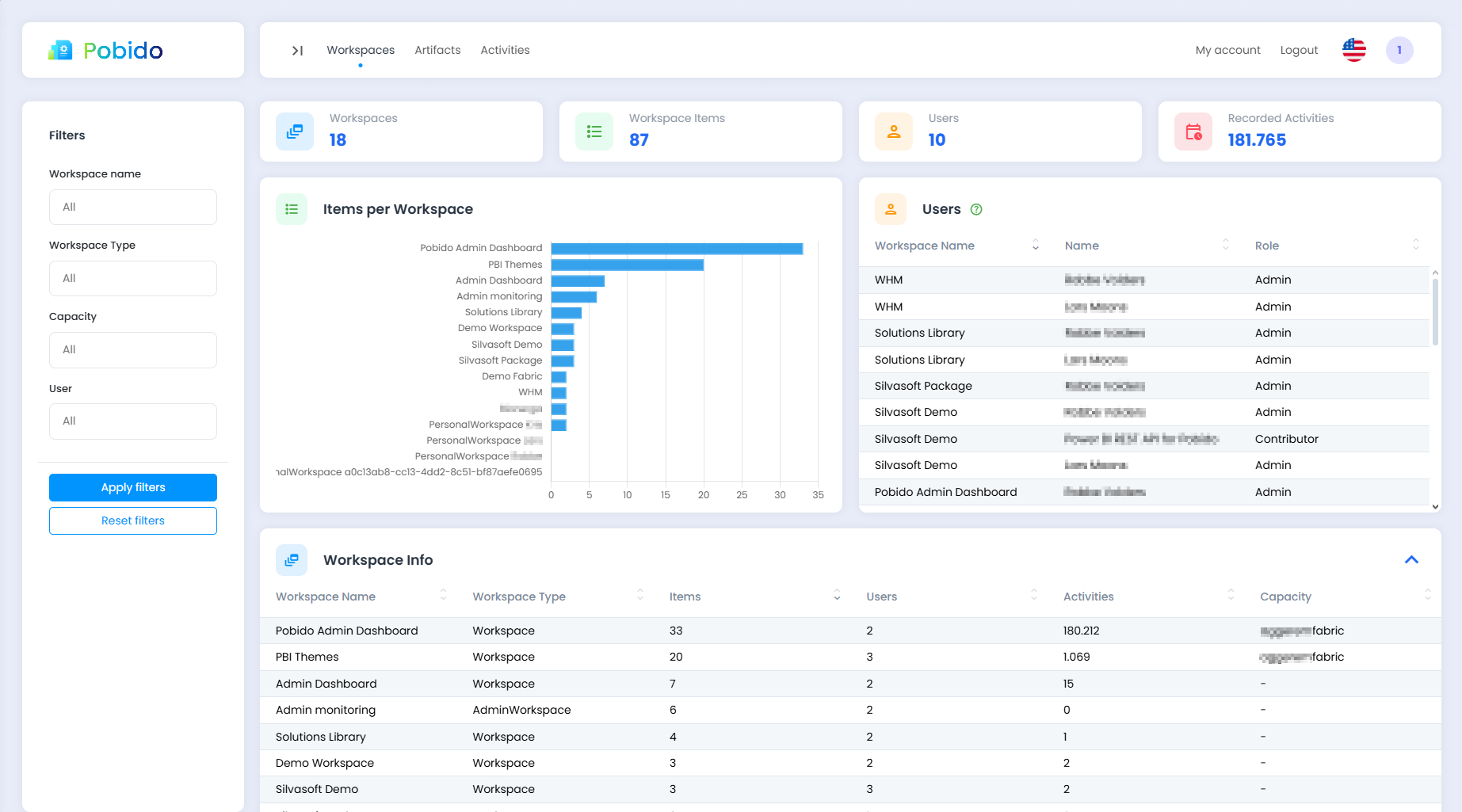Click the green help icon beside Users
The image size is (1462, 812).
tap(976, 209)
